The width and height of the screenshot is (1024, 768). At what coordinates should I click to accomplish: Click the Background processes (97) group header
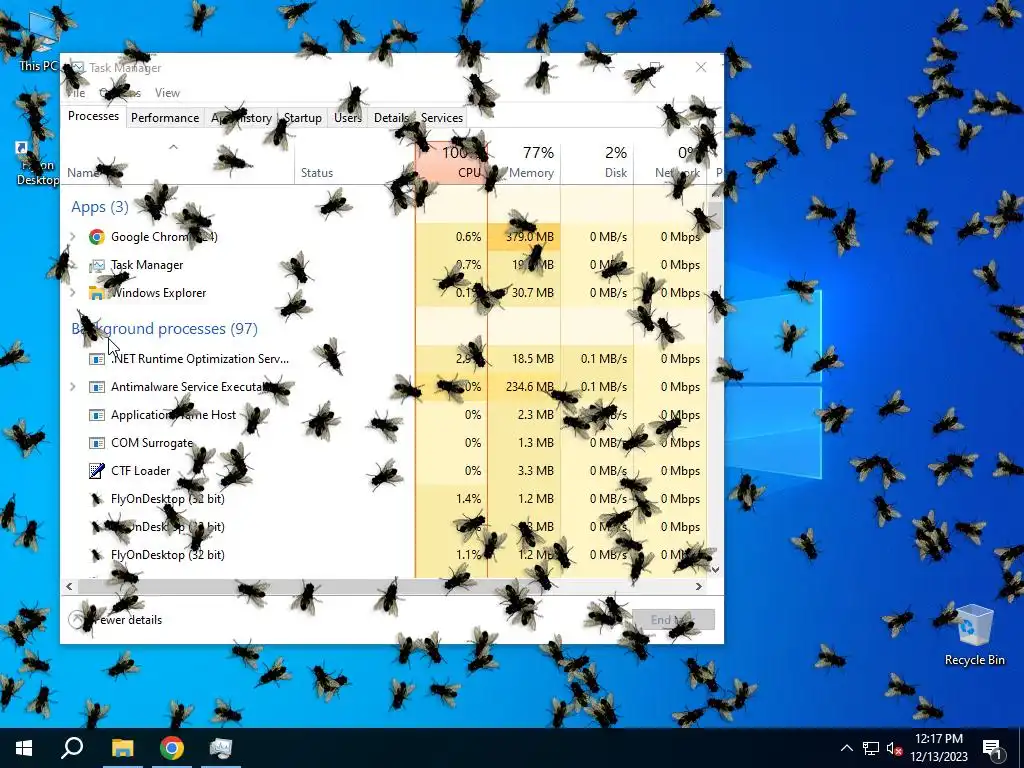(165, 328)
